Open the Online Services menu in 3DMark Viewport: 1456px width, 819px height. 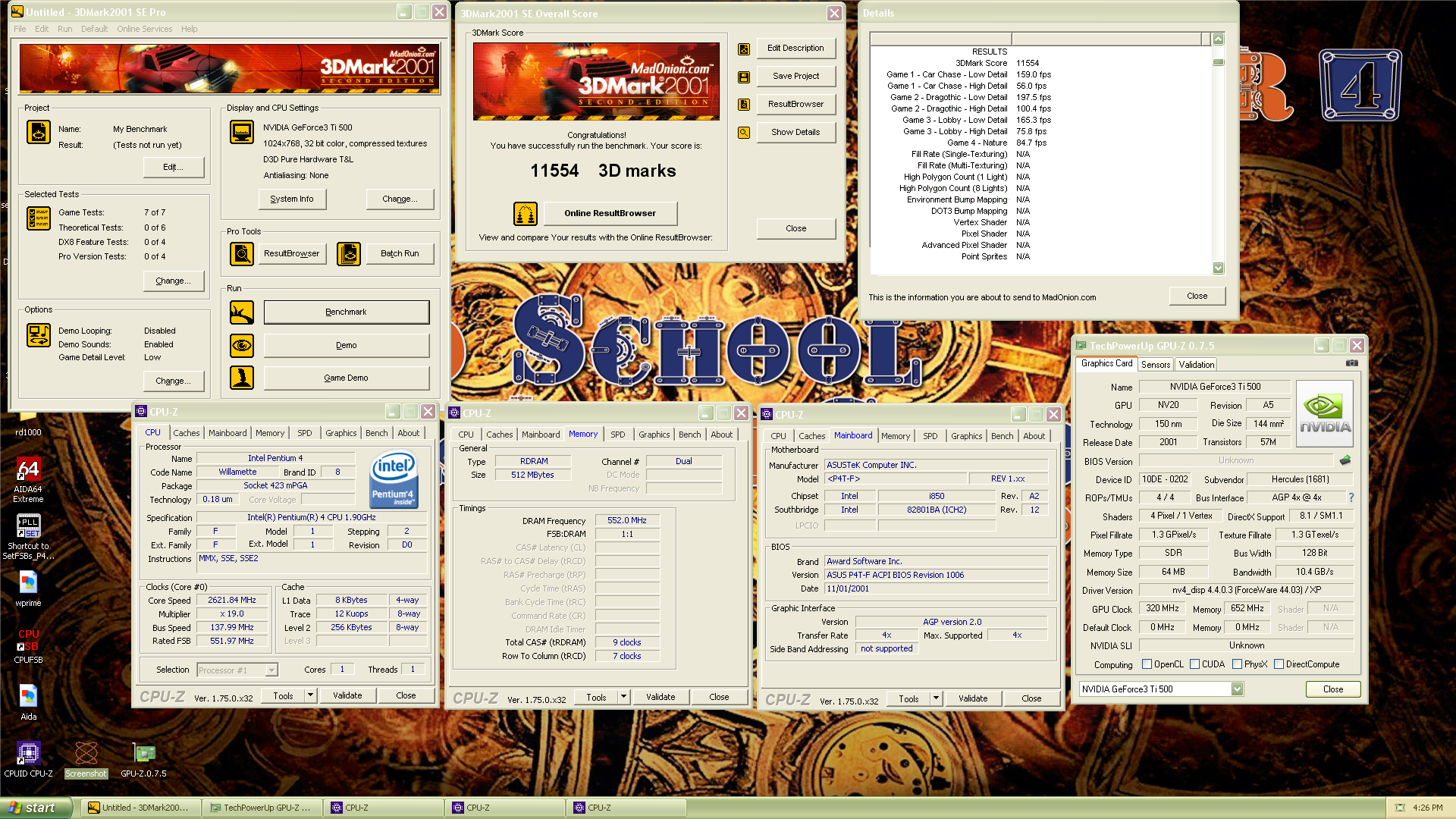click(144, 29)
